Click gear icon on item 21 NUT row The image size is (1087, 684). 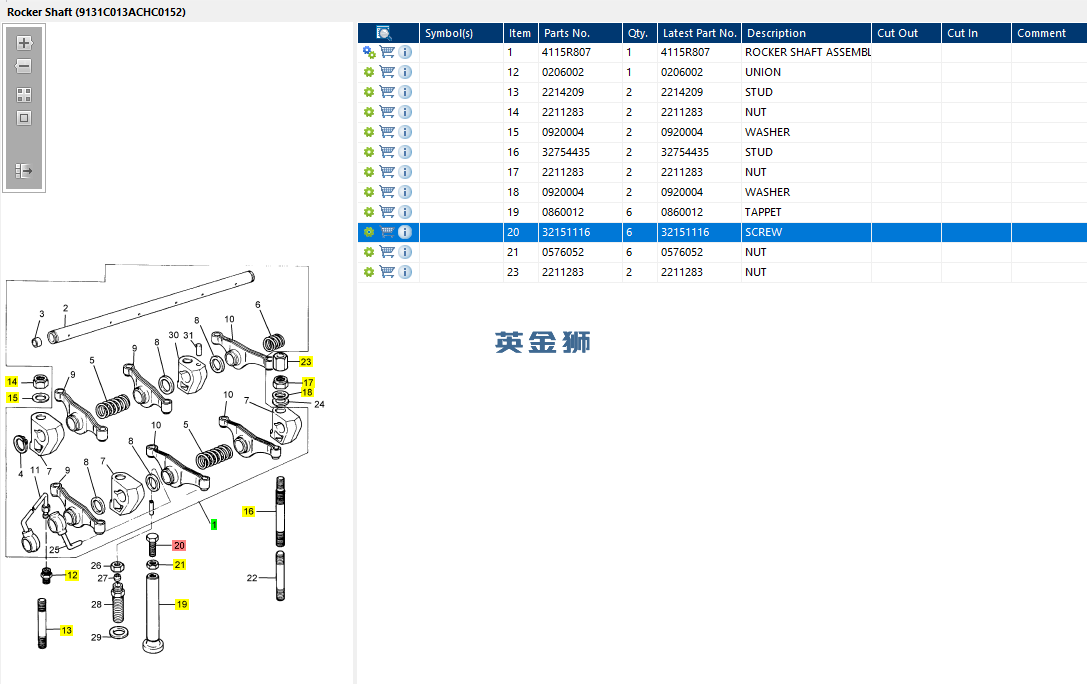coord(369,252)
